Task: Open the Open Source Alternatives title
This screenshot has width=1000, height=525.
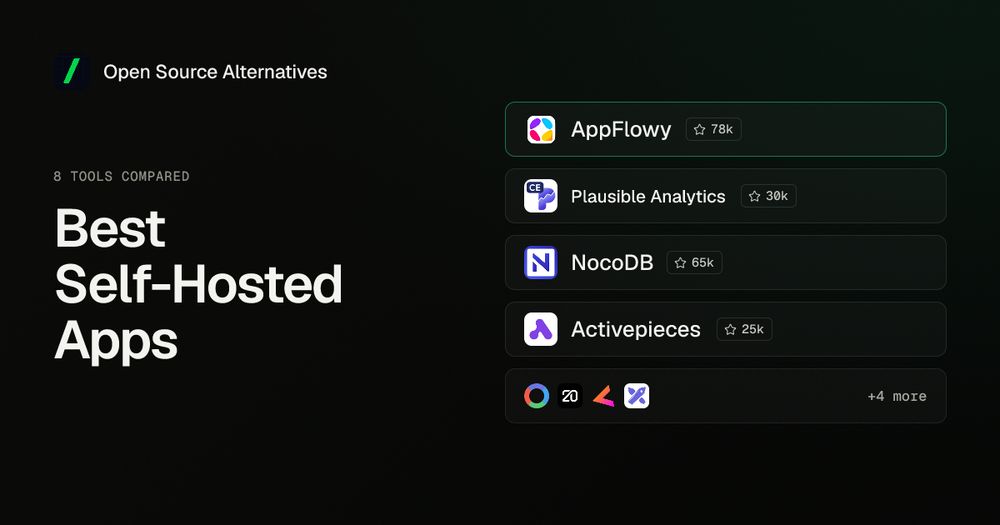Action: [x=215, y=72]
